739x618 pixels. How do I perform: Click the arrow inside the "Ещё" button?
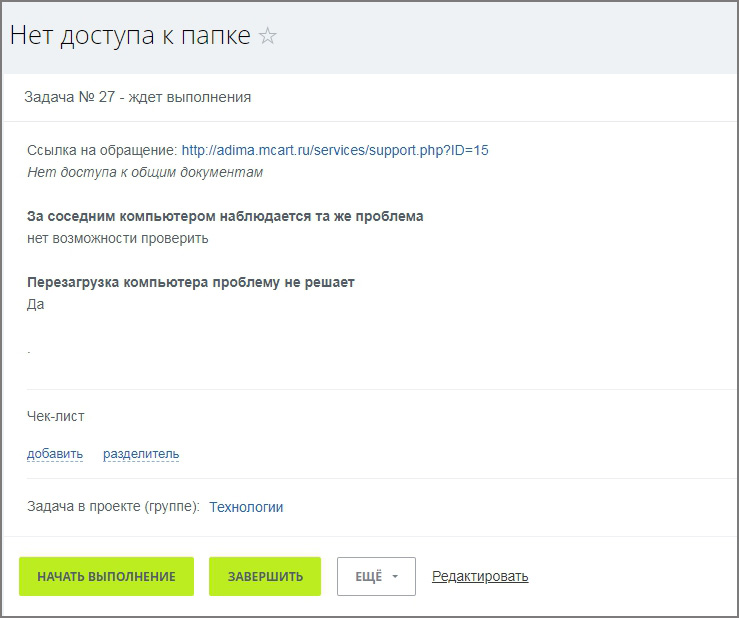tap(396, 577)
